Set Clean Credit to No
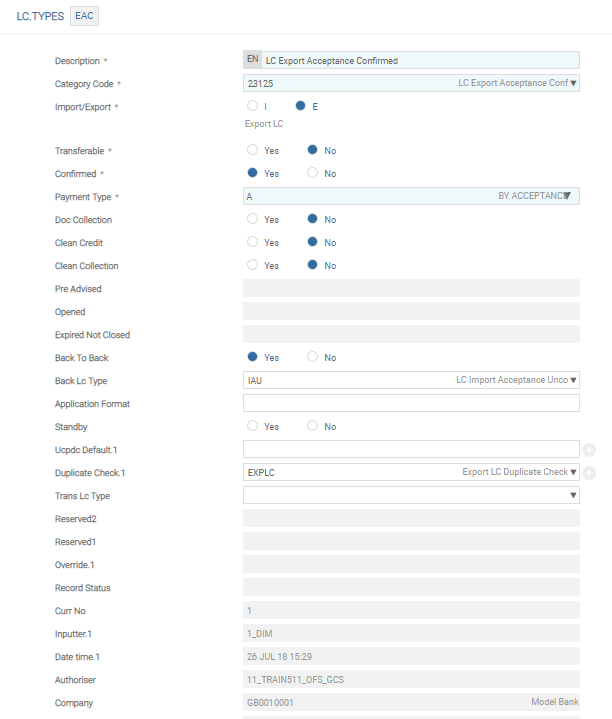Image resolution: width=612 pixels, height=719 pixels. tap(312, 242)
